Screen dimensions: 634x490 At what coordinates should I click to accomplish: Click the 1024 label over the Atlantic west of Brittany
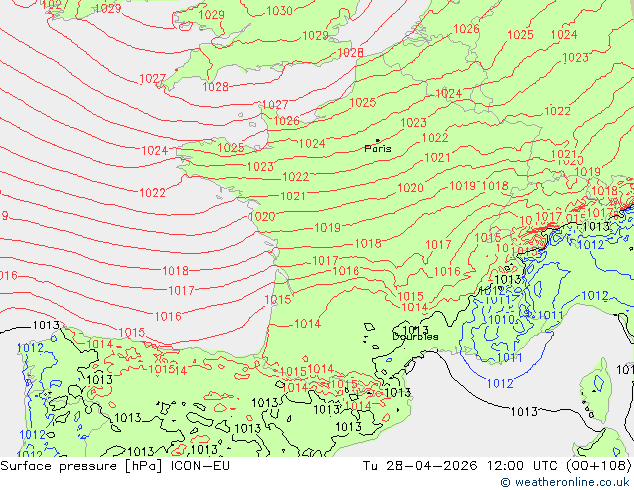tap(154, 151)
